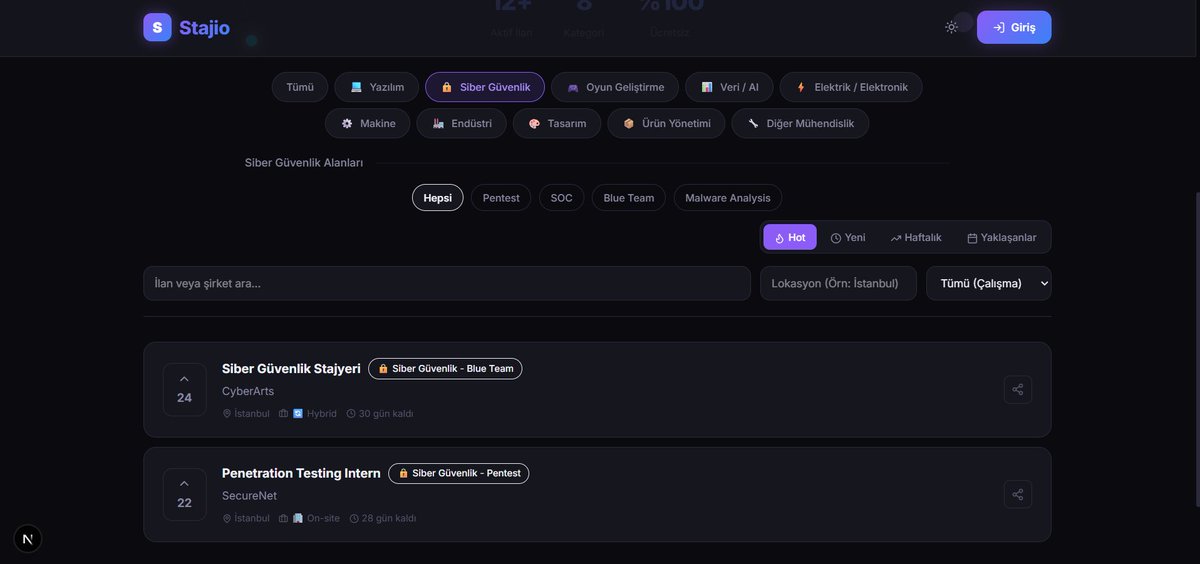1200x564 pixels.
Task: Share the Penetration Testing Intern listing
Action: (x=1018, y=494)
